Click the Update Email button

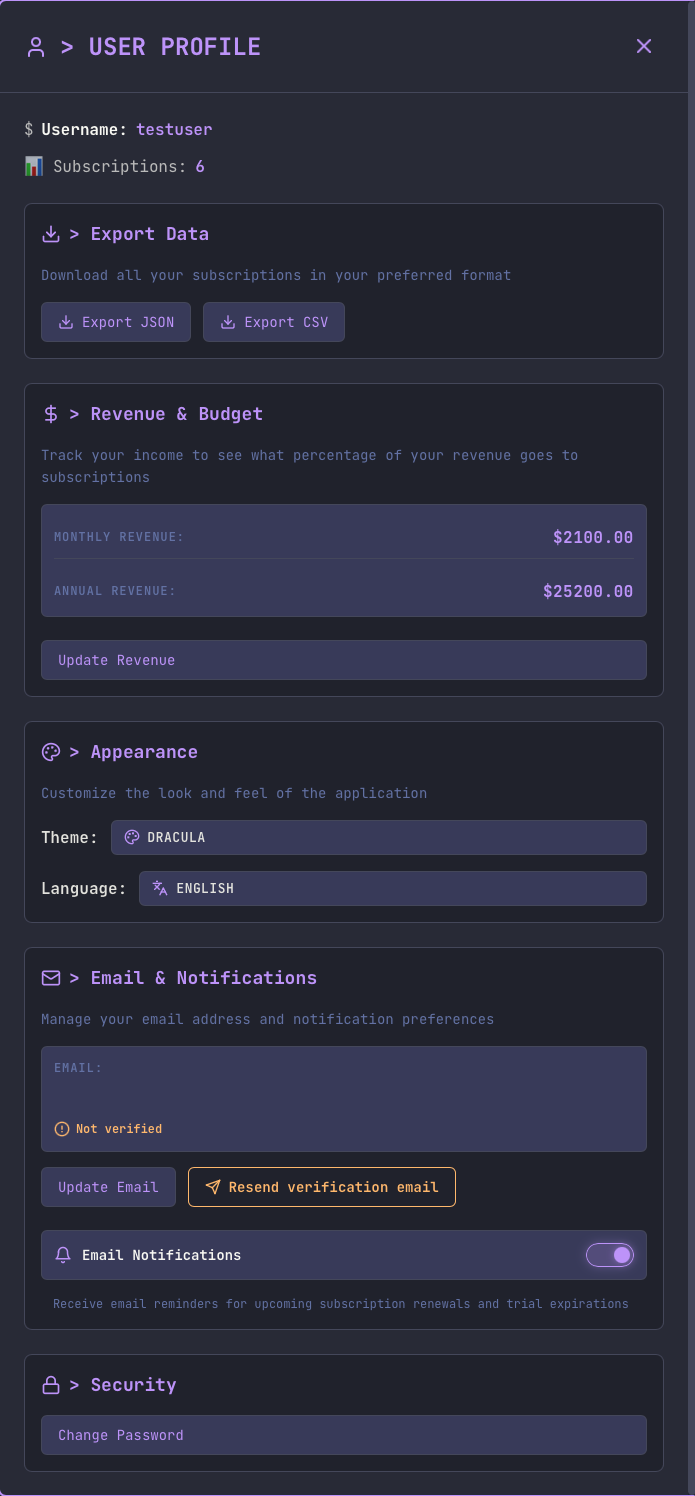pos(108,1187)
